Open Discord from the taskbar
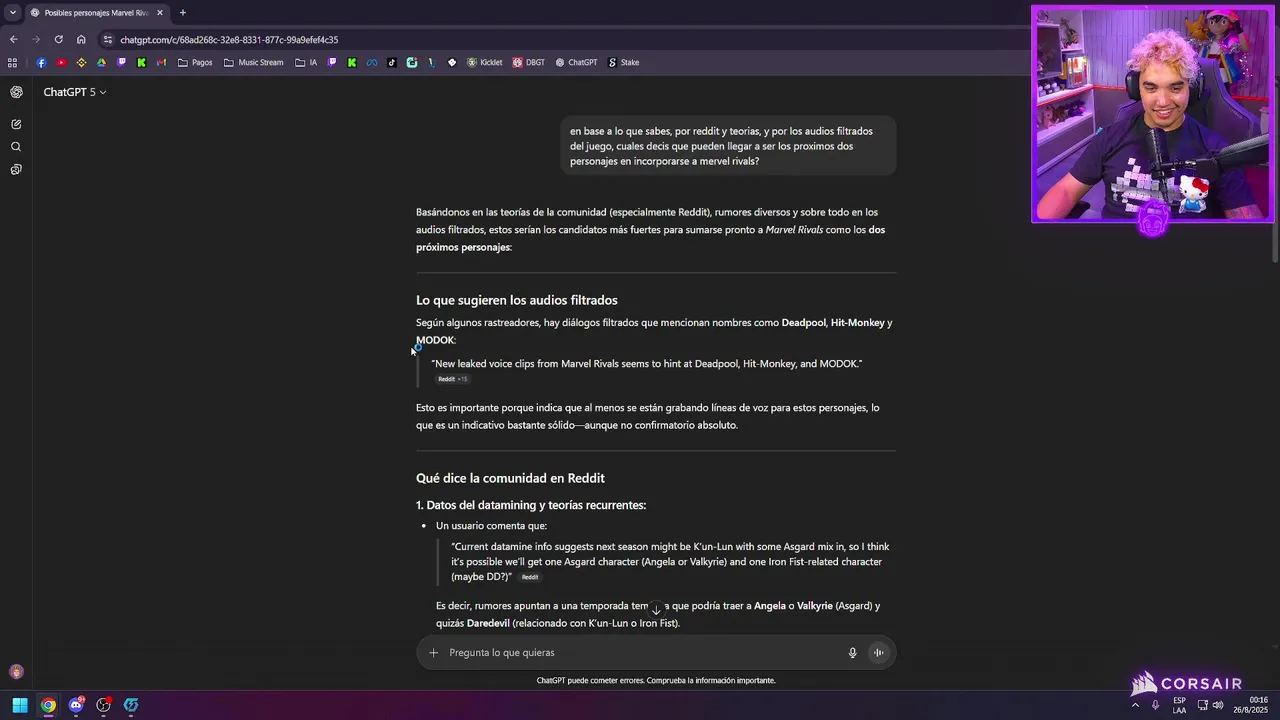This screenshot has height=720, width=1280. (x=76, y=705)
